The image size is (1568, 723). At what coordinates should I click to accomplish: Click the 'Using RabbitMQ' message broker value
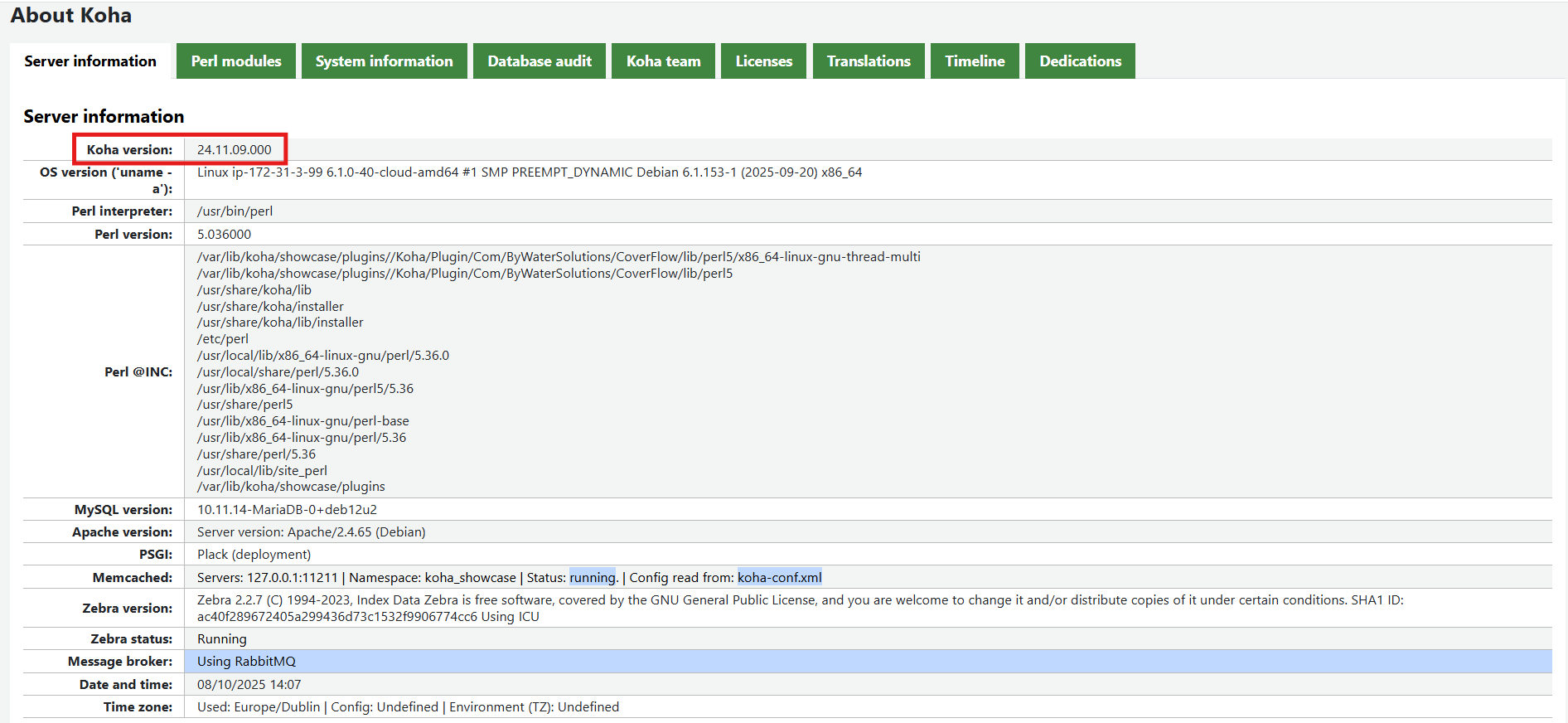coord(246,662)
